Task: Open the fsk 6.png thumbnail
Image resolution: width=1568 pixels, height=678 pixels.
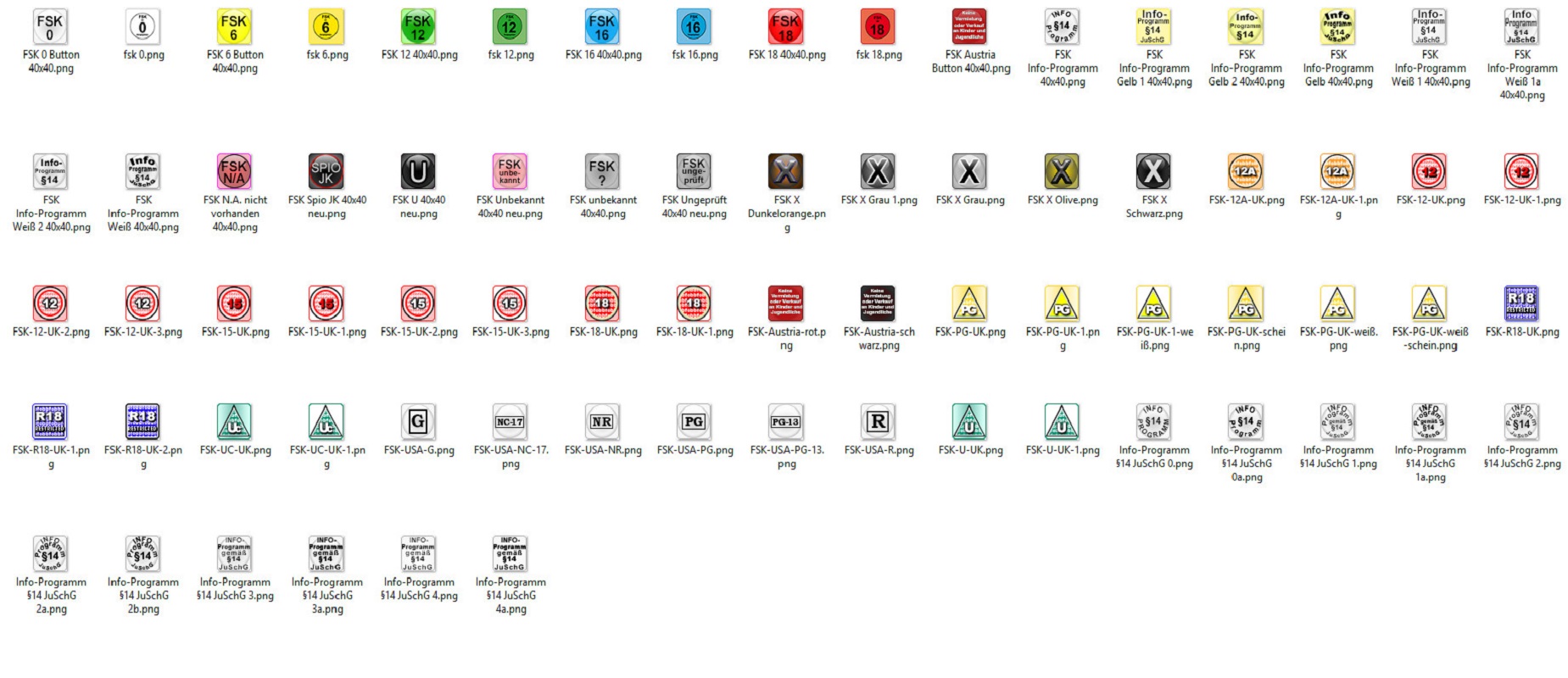Action: click(x=326, y=27)
